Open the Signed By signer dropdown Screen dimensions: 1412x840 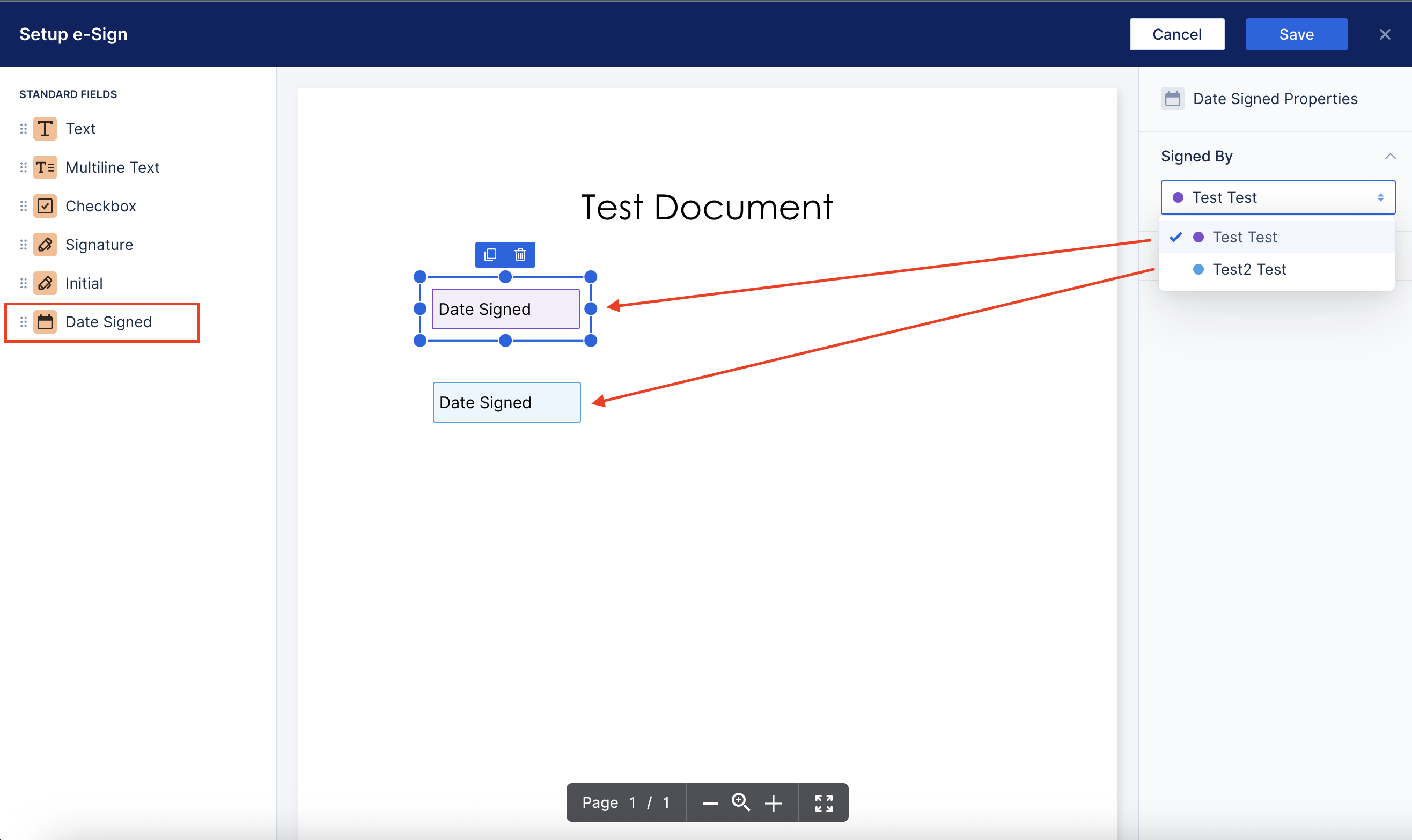1277,197
